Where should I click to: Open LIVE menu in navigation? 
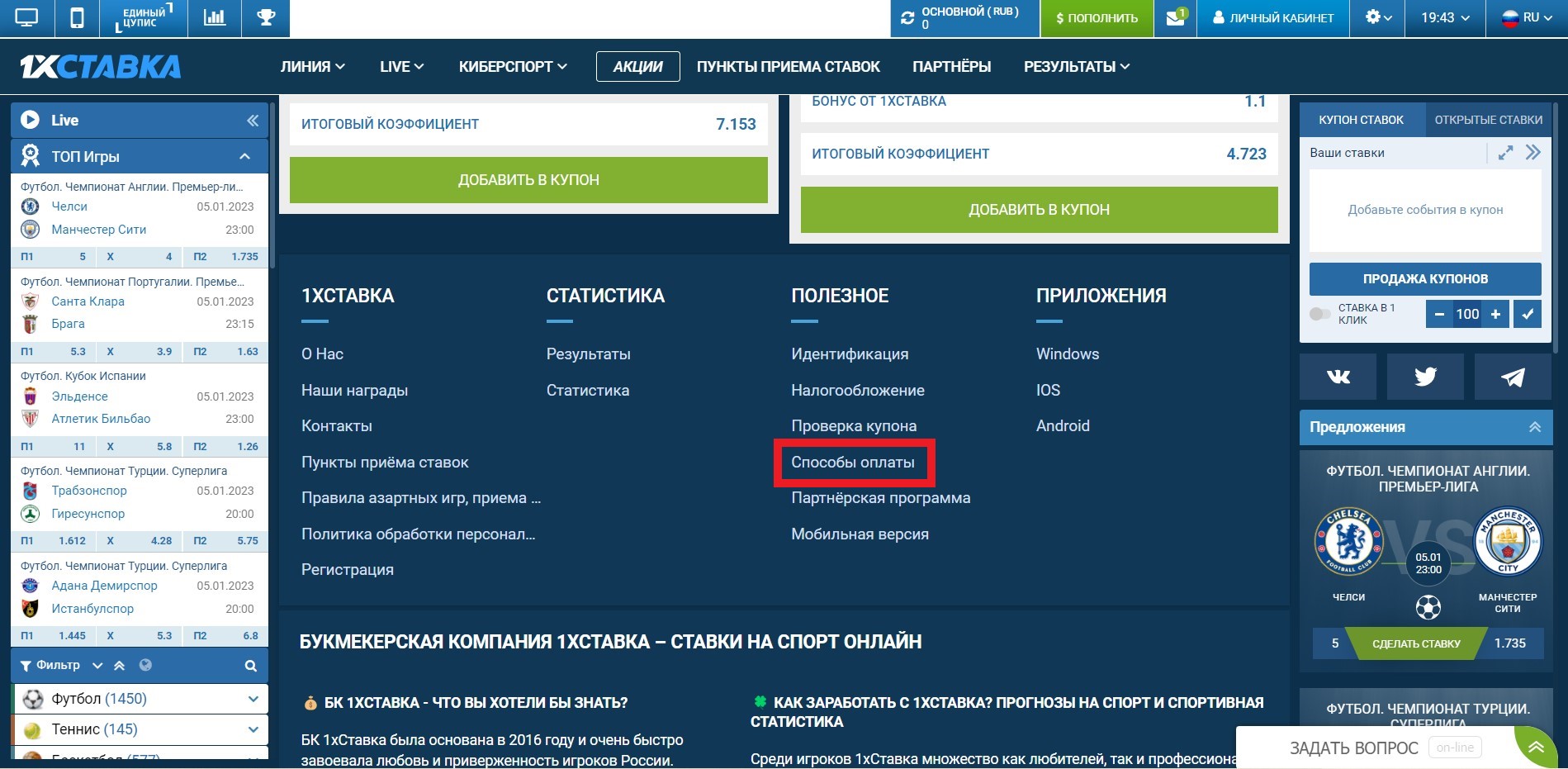coord(401,67)
